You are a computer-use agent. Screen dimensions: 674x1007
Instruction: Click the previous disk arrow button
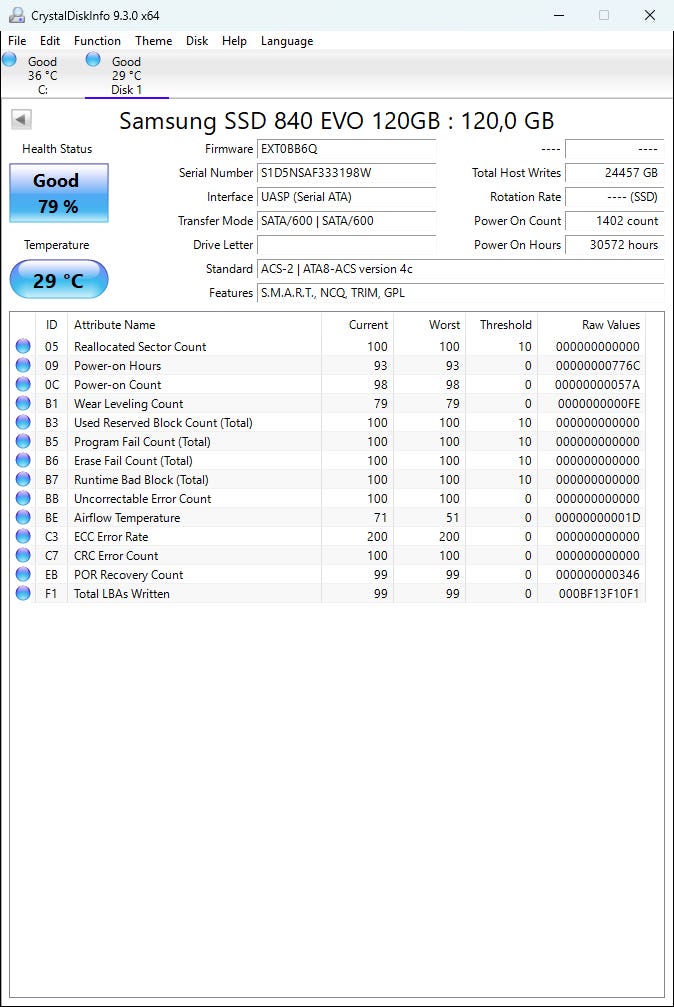pos(21,119)
